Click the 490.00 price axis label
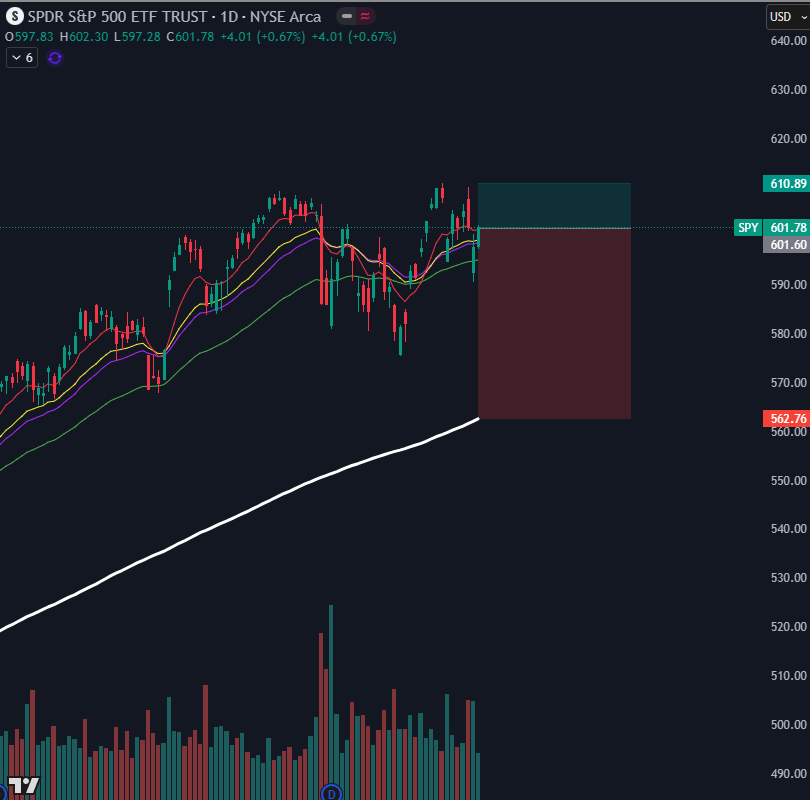This screenshot has height=800, width=810. (788, 774)
